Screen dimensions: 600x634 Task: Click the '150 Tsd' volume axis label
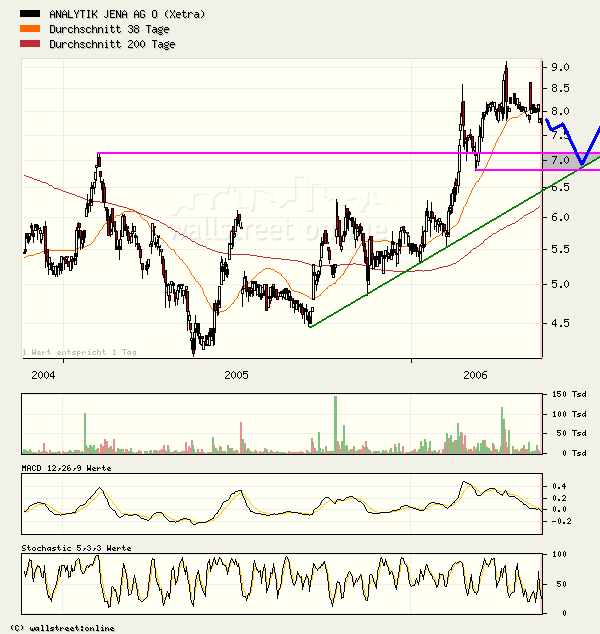(569, 394)
